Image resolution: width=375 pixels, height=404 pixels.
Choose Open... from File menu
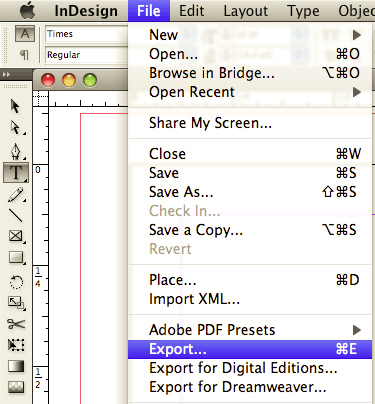pyautogui.click(x=250, y=54)
